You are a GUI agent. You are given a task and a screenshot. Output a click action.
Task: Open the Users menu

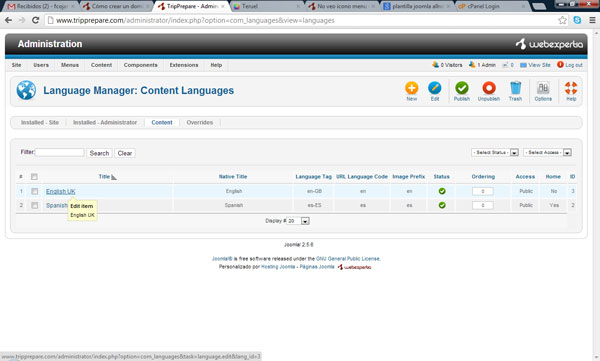[x=41, y=65]
